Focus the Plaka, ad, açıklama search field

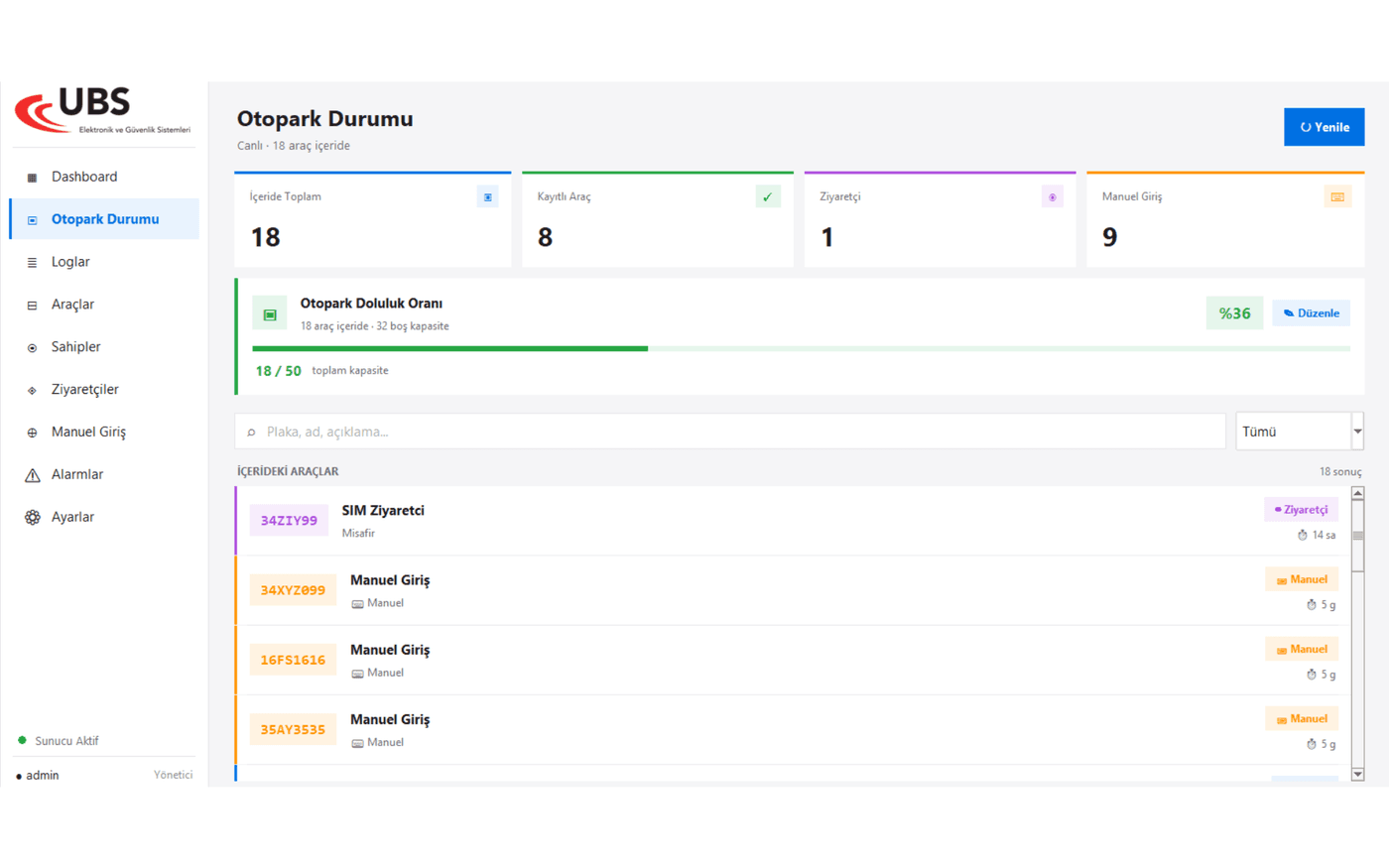pos(730,432)
